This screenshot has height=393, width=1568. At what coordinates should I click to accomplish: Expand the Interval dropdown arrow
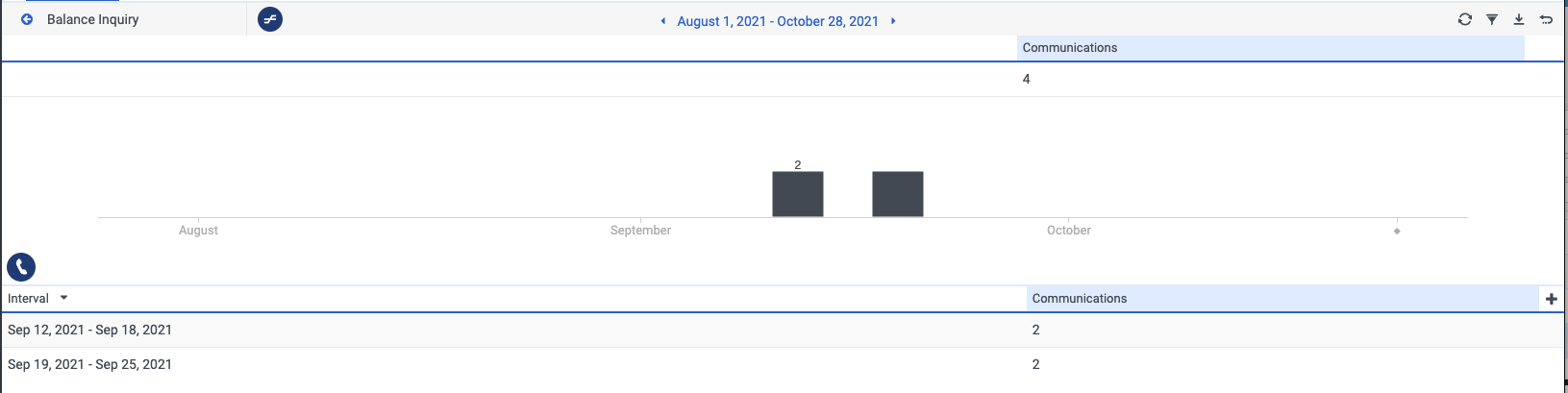click(64, 298)
